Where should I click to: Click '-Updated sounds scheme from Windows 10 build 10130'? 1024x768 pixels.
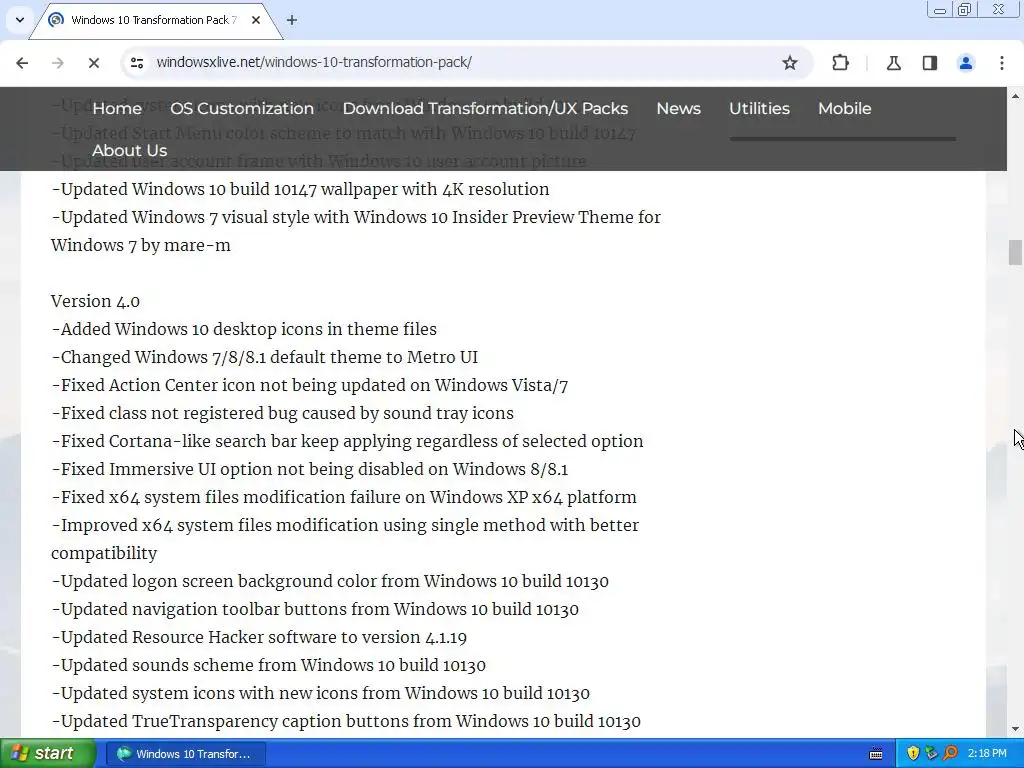click(x=268, y=665)
